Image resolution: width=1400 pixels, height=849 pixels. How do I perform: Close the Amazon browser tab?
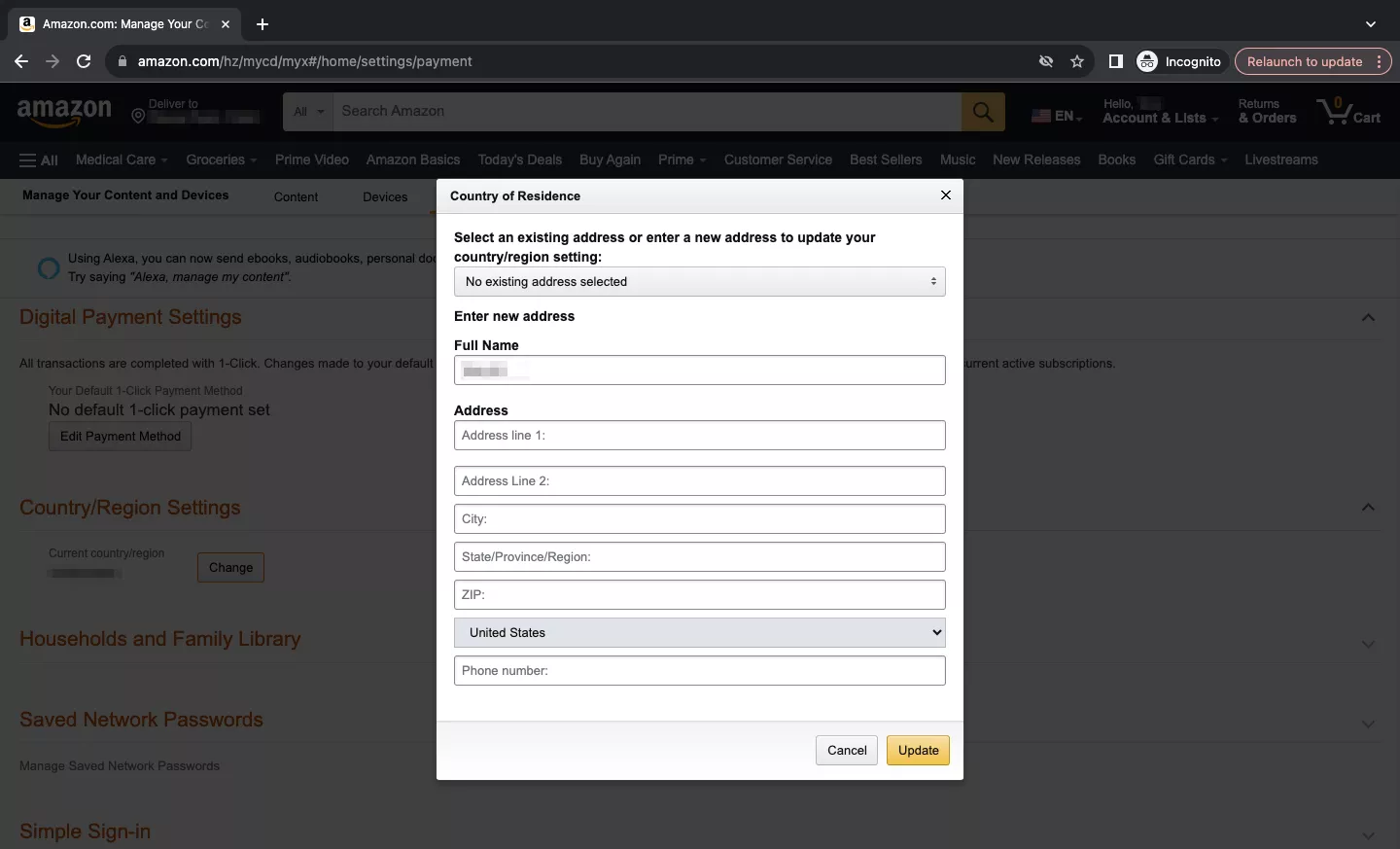(226, 24)
